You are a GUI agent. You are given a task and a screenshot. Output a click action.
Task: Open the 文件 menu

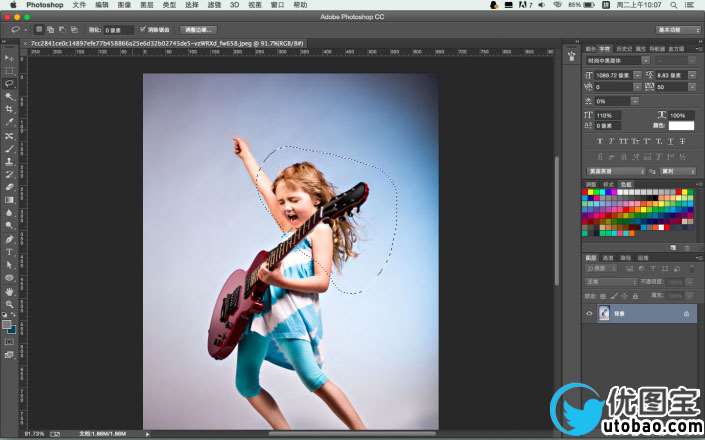(79, 5)
